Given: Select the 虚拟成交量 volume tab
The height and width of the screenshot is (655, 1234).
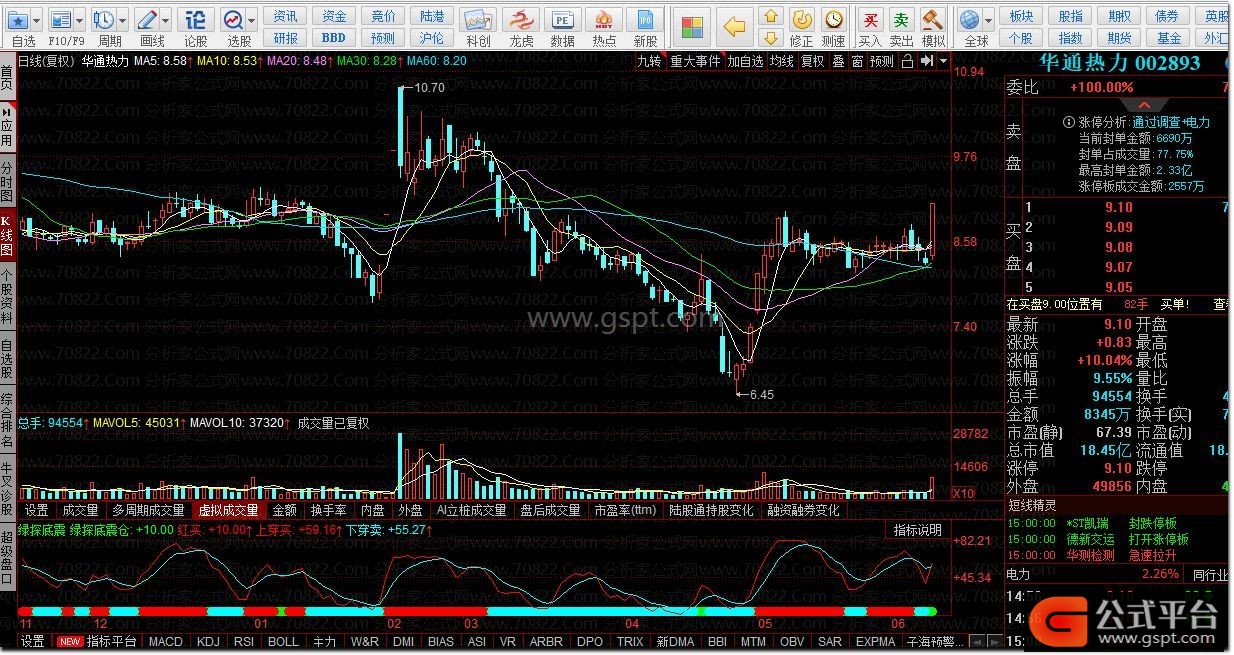Looking at the screenshot, I should click(228, 510).
